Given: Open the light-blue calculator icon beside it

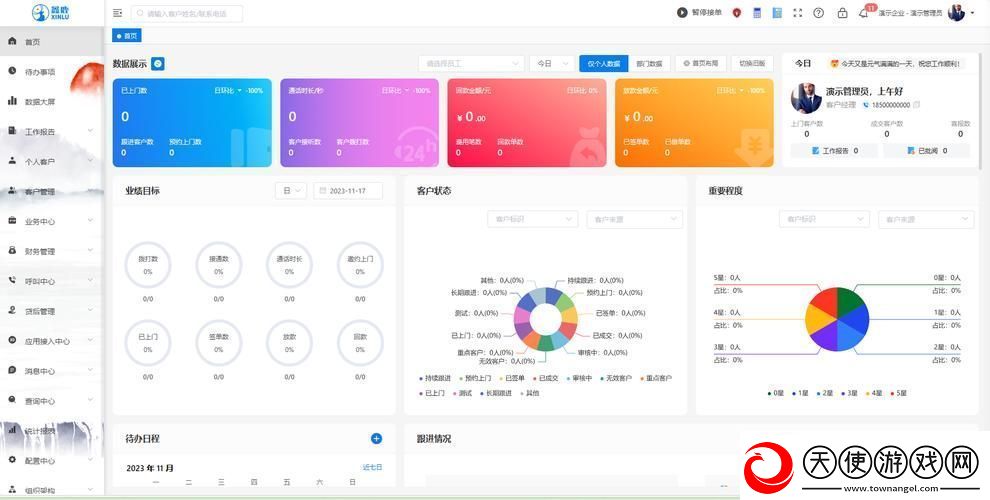Looking at the screenshot, I should pyautogui.click(x=777, y=13).
